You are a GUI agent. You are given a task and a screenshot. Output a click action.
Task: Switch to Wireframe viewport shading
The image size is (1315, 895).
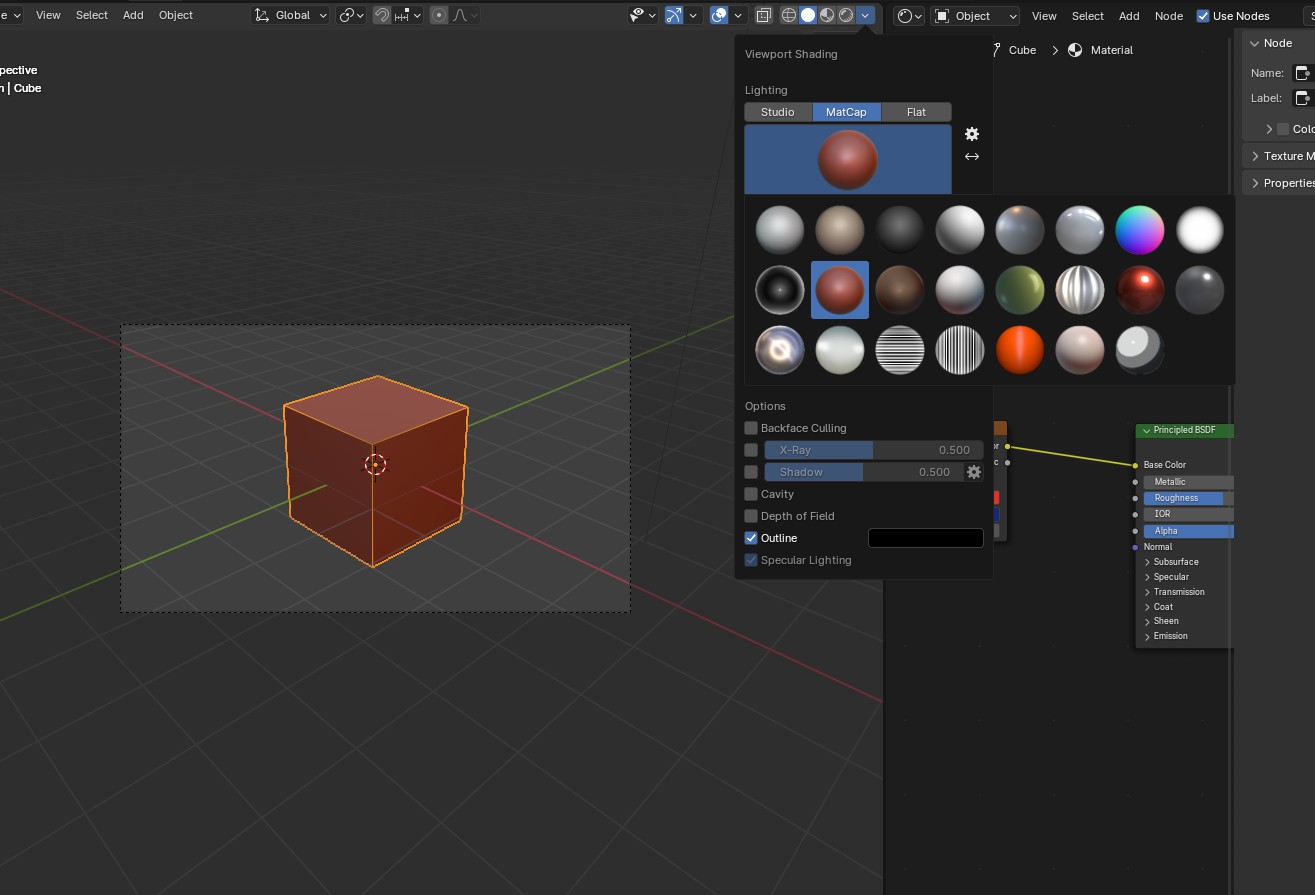788,16
